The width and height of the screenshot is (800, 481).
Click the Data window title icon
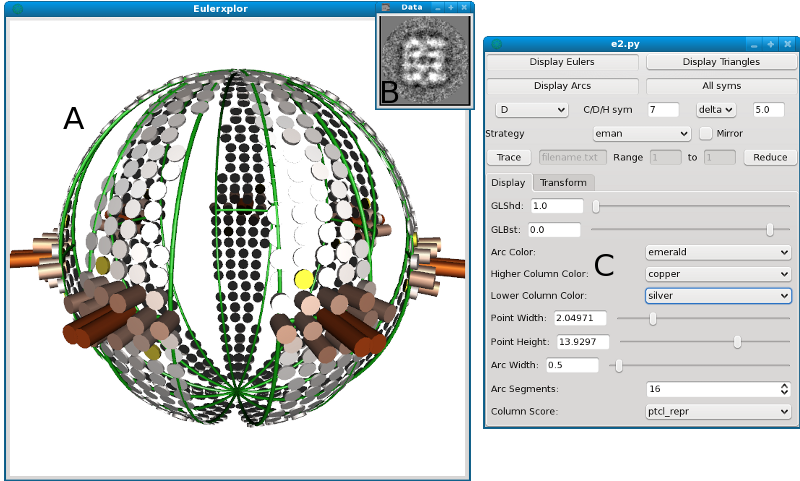point(386,7)
